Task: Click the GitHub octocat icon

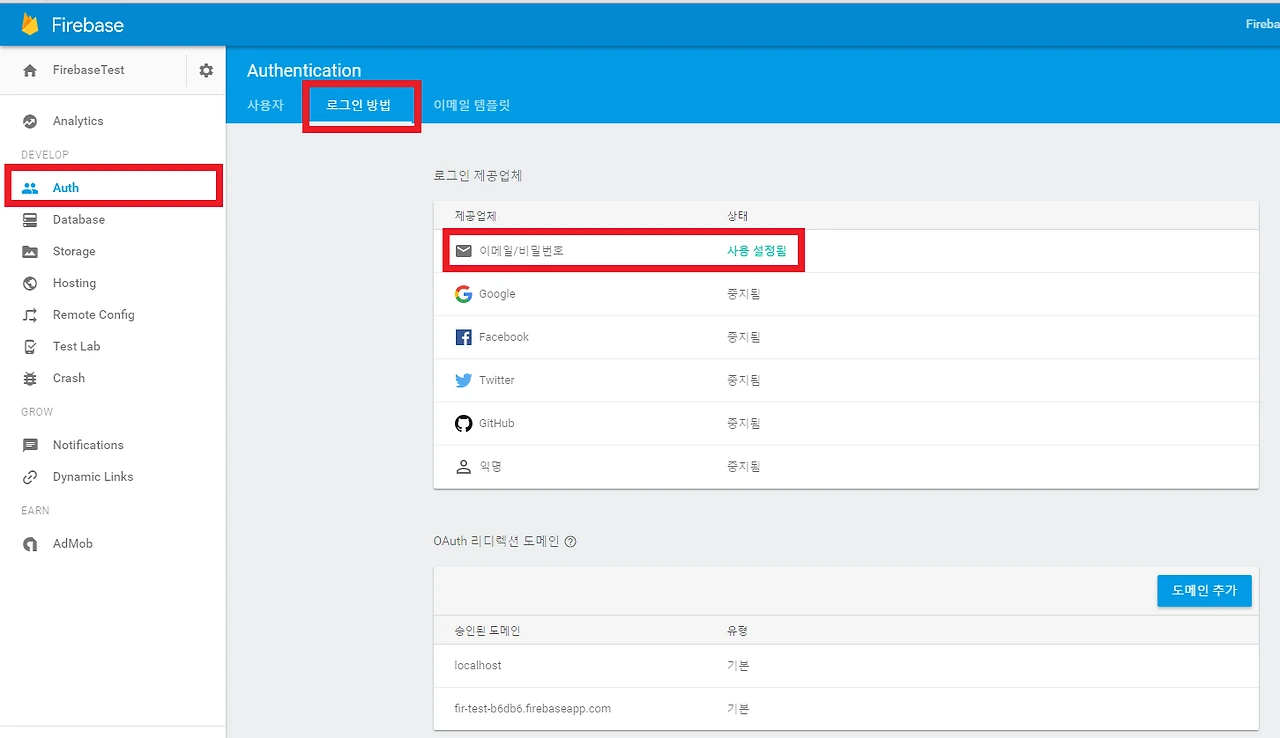Action: click(463, 423)
